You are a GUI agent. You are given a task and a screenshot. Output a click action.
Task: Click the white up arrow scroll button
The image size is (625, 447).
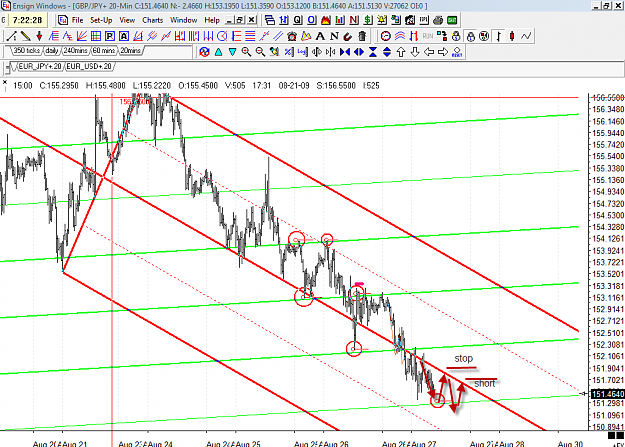coord(401,52)
